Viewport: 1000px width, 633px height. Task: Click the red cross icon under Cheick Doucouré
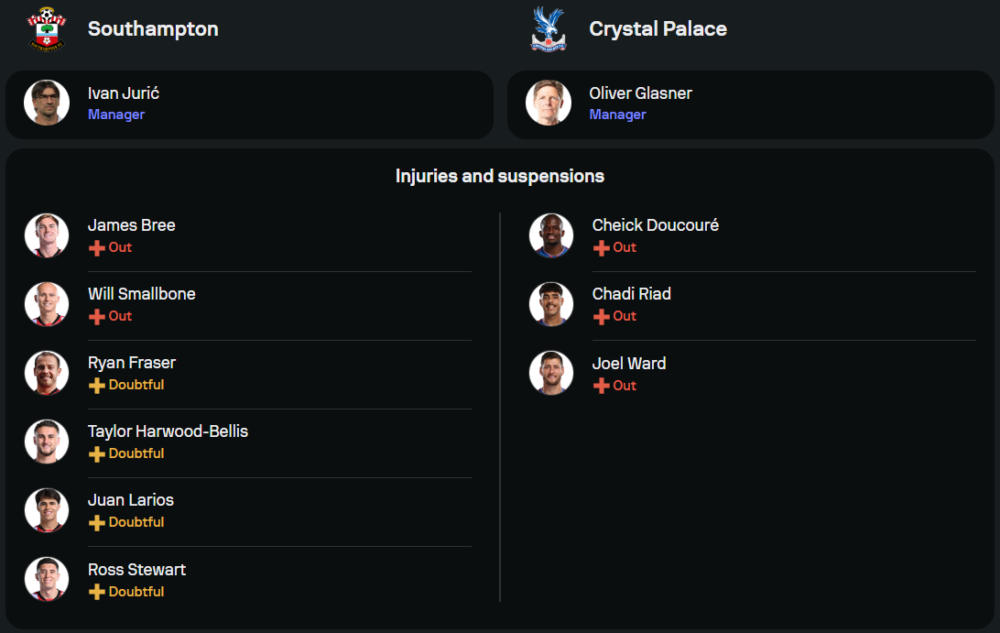tap(601, 248)
